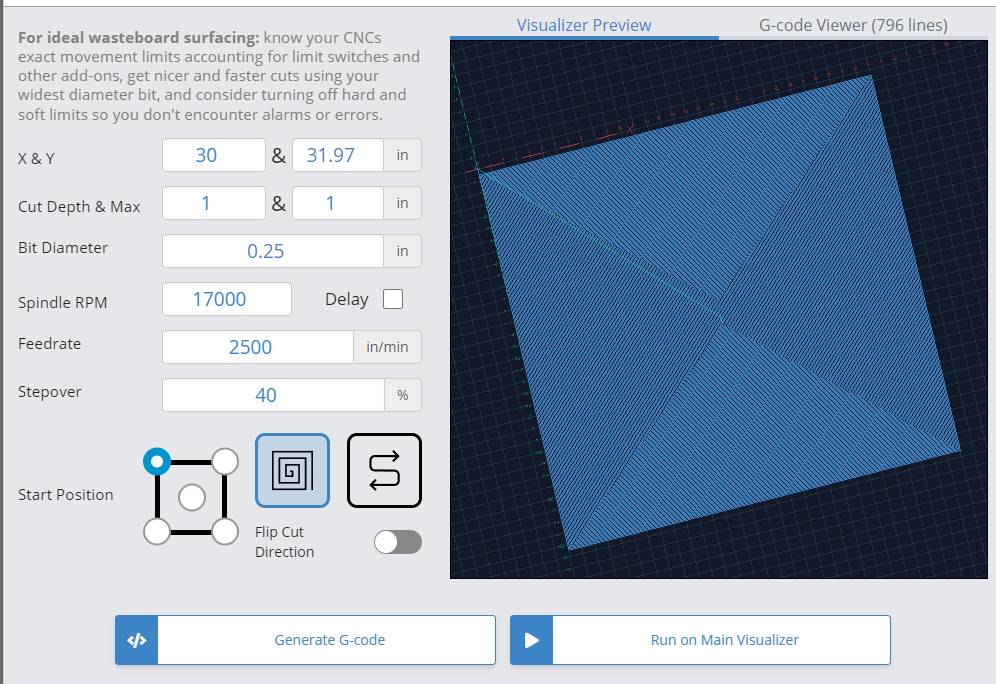The image size is (996, 684).
Task: Click 'For ideal wasteboard surfacing:' heading text
Action: point(138,37)
